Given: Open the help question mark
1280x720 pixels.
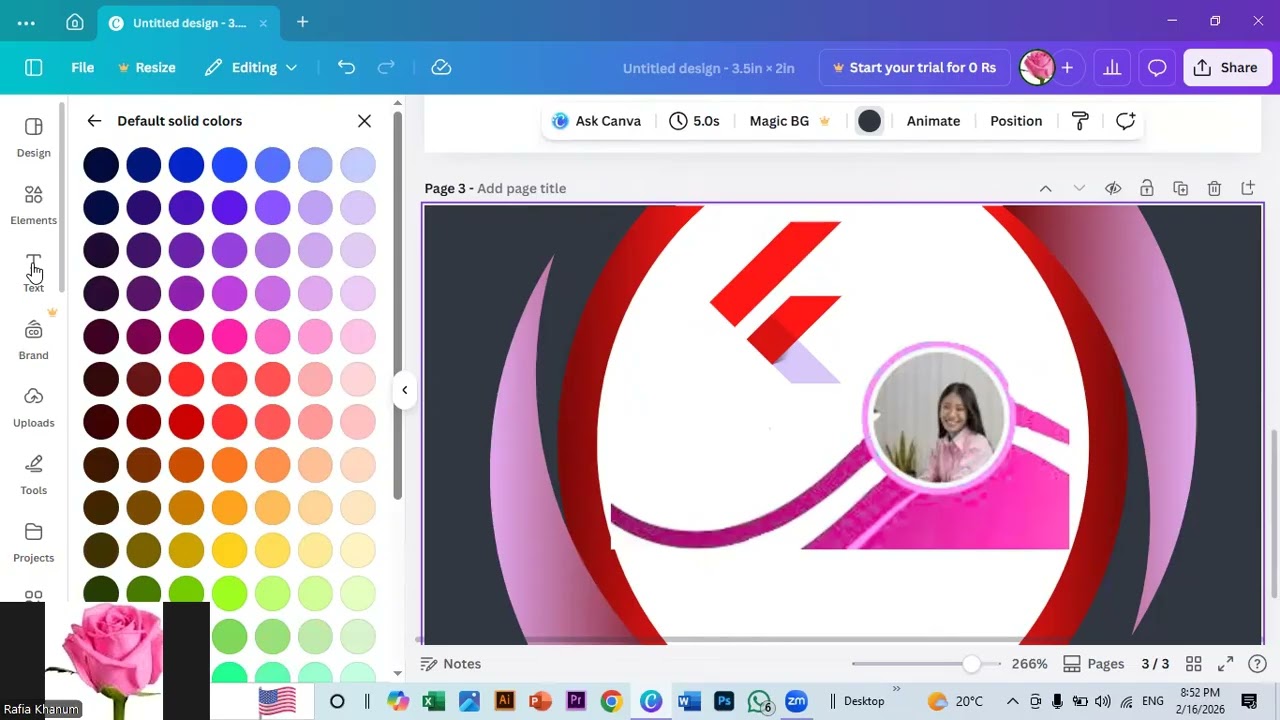Looking at the screenshot, I should (1257, 664).
